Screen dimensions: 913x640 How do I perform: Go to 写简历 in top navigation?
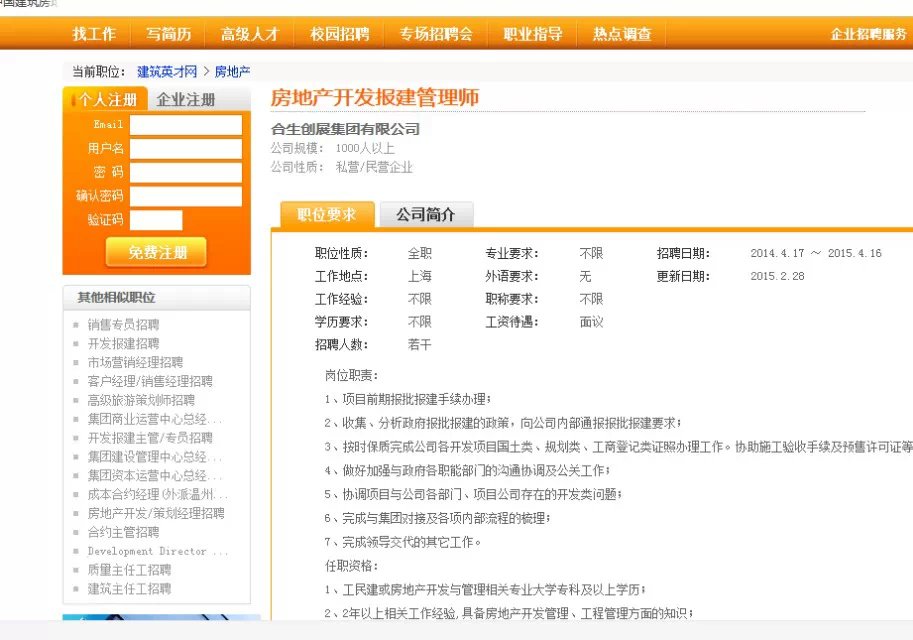[168, 34]
